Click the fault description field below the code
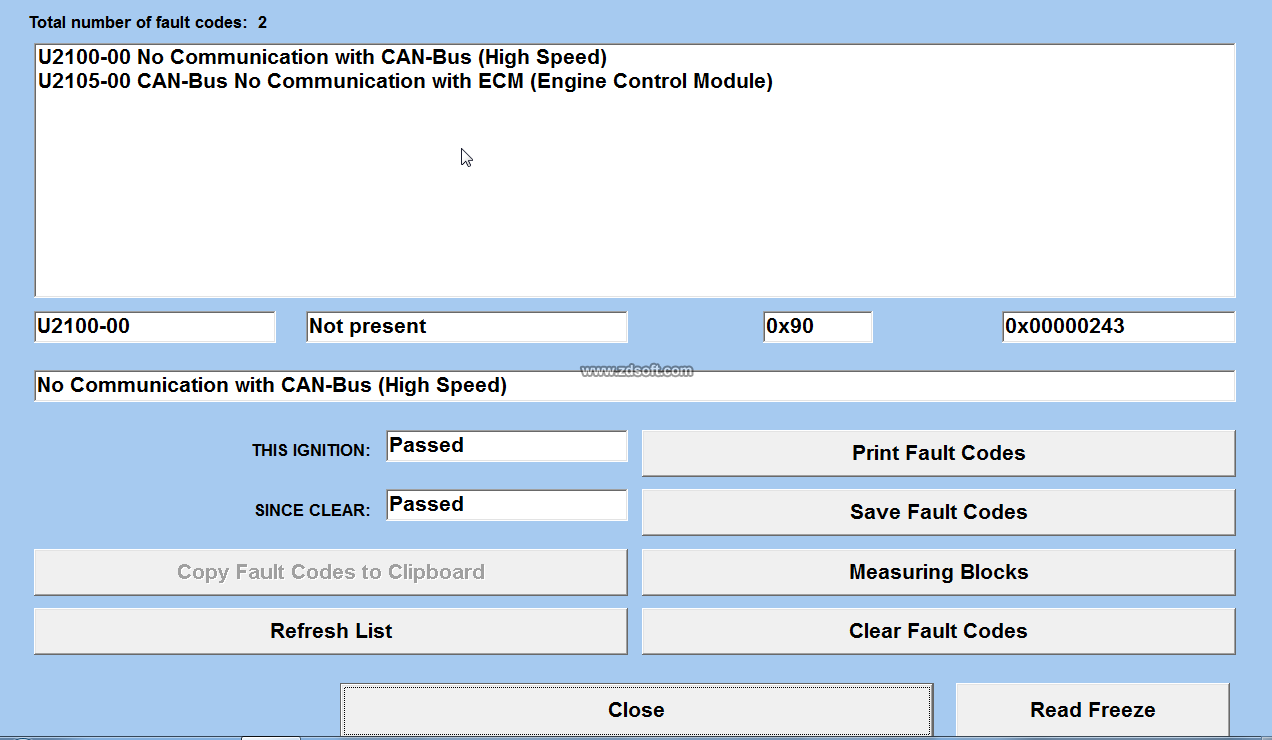 pyautogui.click(x=634, y=386)
